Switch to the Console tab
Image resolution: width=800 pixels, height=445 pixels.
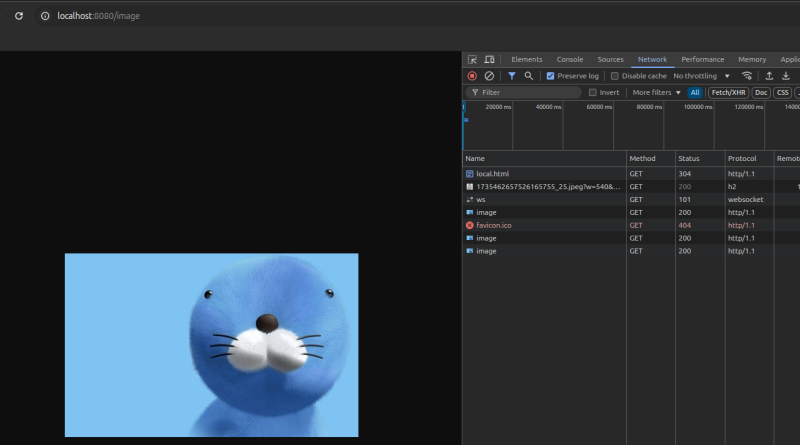tap(570, 60)
